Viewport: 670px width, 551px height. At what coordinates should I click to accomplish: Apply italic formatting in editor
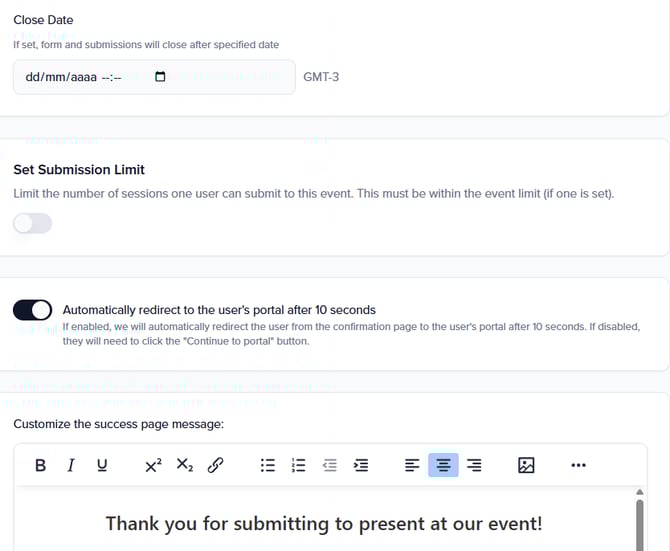coord(71,465)
